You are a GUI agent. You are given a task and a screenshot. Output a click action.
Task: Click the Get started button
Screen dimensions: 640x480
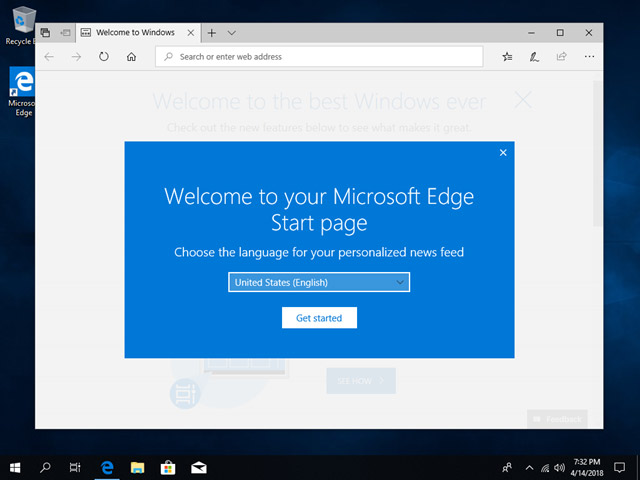319,318
